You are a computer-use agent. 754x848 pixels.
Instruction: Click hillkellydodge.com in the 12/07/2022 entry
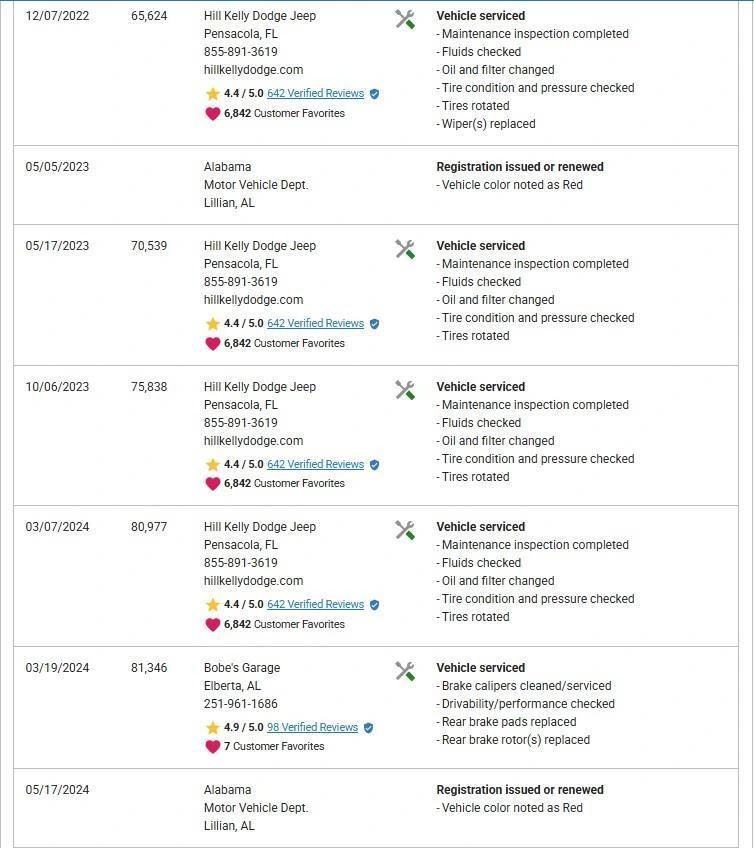coord(253,70)
